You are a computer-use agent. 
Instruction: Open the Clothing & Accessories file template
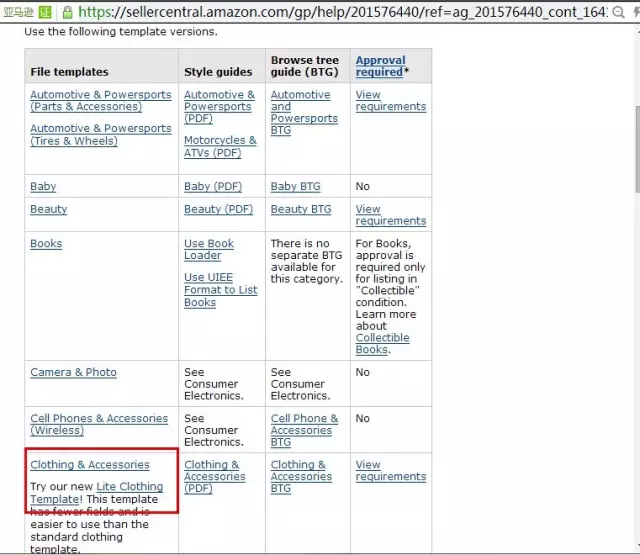90,464
